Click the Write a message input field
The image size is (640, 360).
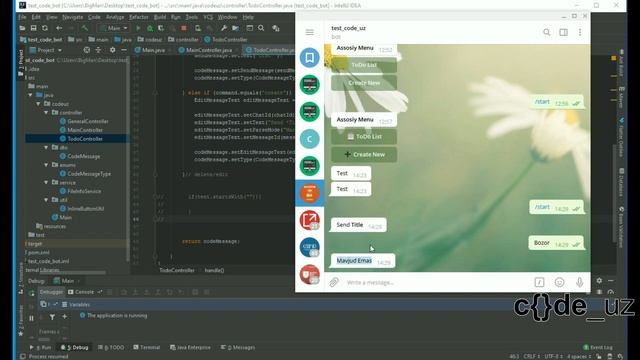tap(437, 282)
